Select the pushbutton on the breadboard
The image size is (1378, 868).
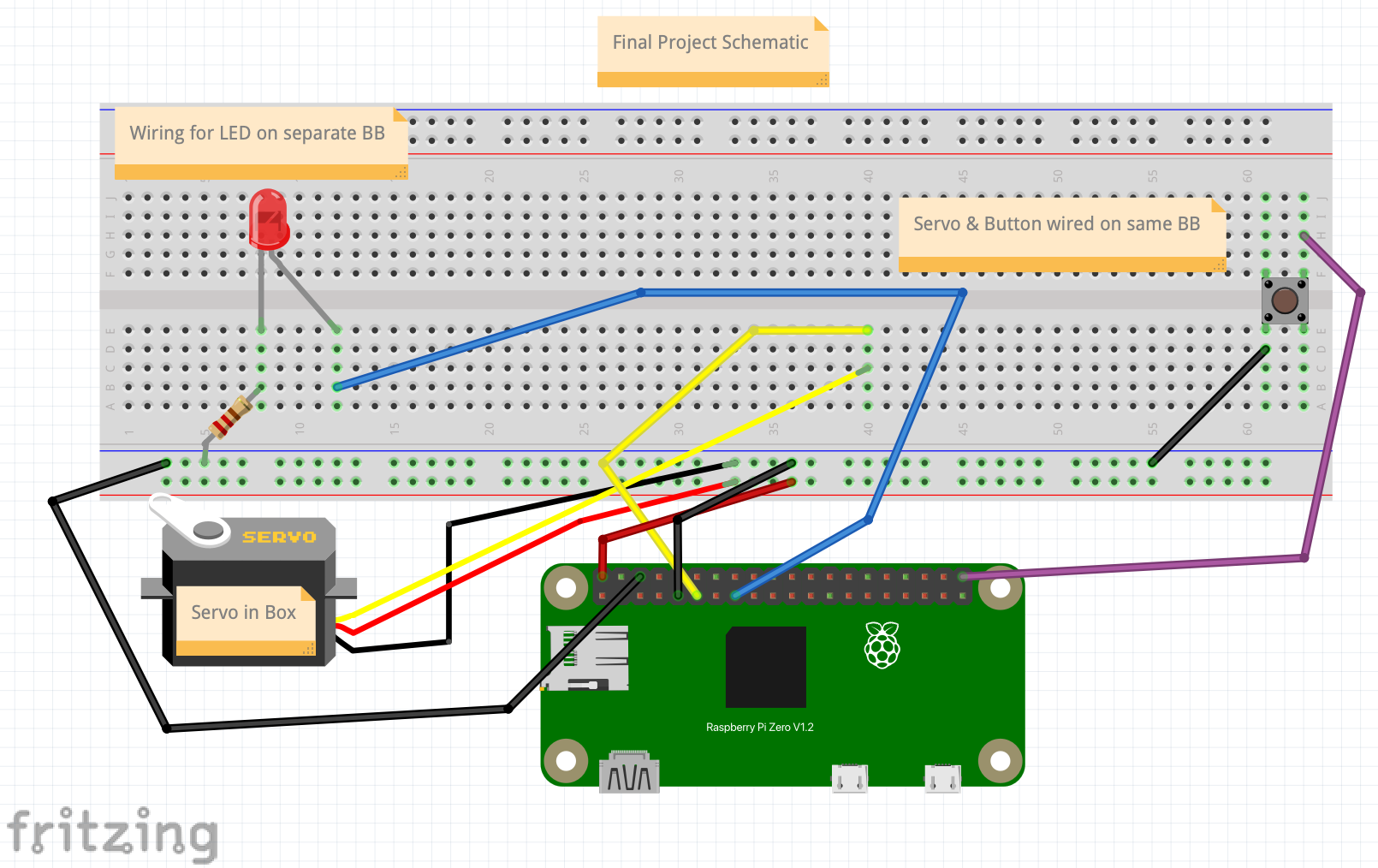(1285, 300)
